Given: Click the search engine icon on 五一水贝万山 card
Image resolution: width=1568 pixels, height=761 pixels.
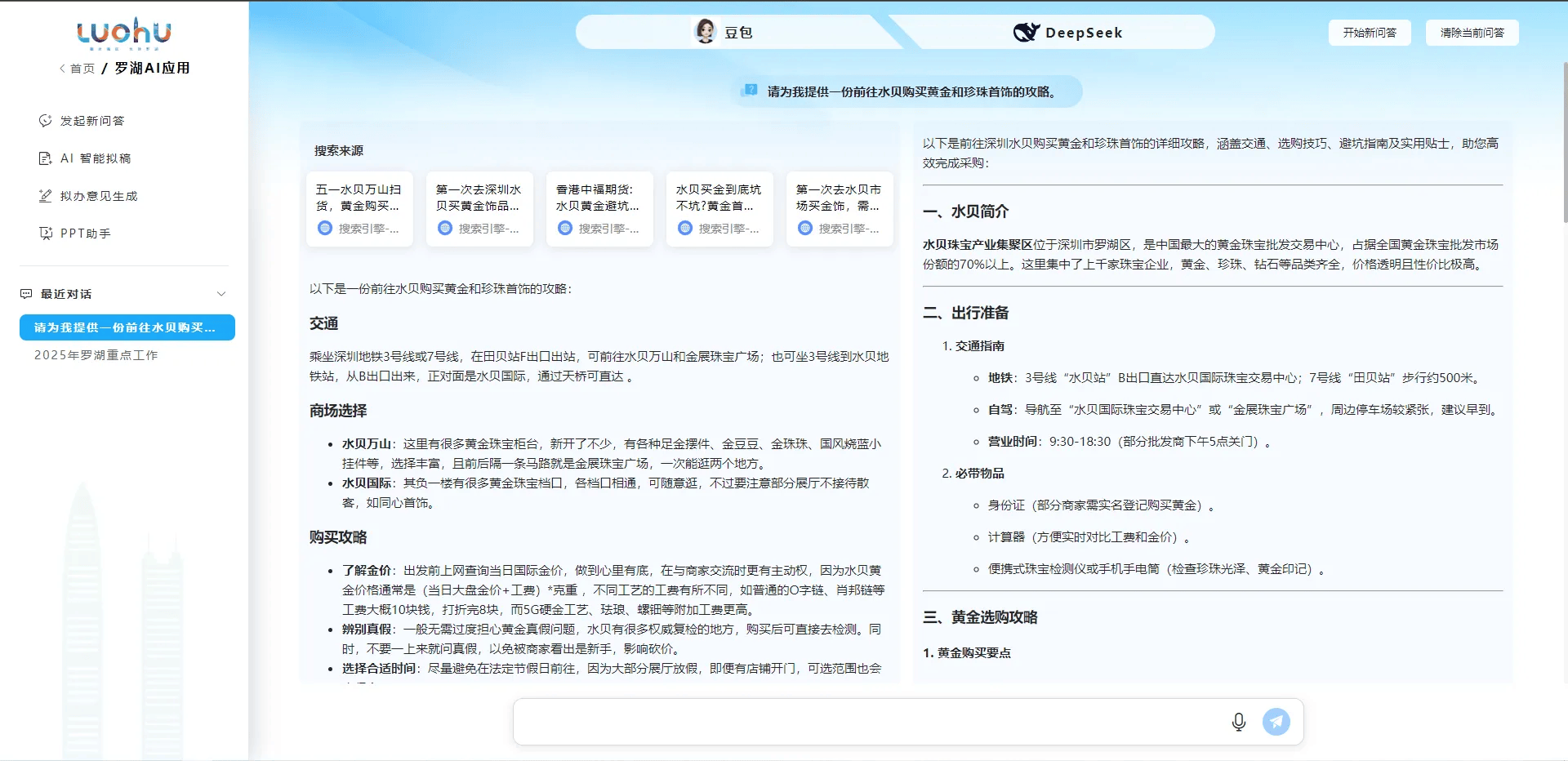Looking at the screenshot, I should coord(323,228).
